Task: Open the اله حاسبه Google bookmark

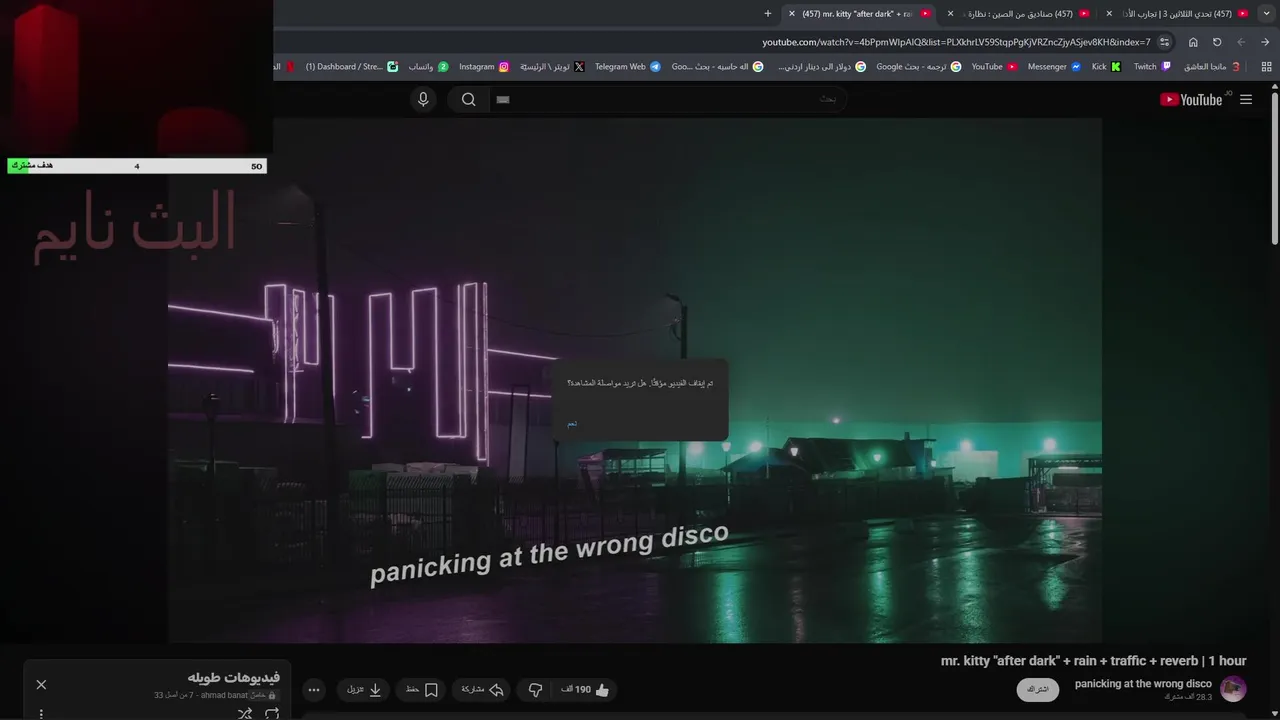Action: point(717,67)
